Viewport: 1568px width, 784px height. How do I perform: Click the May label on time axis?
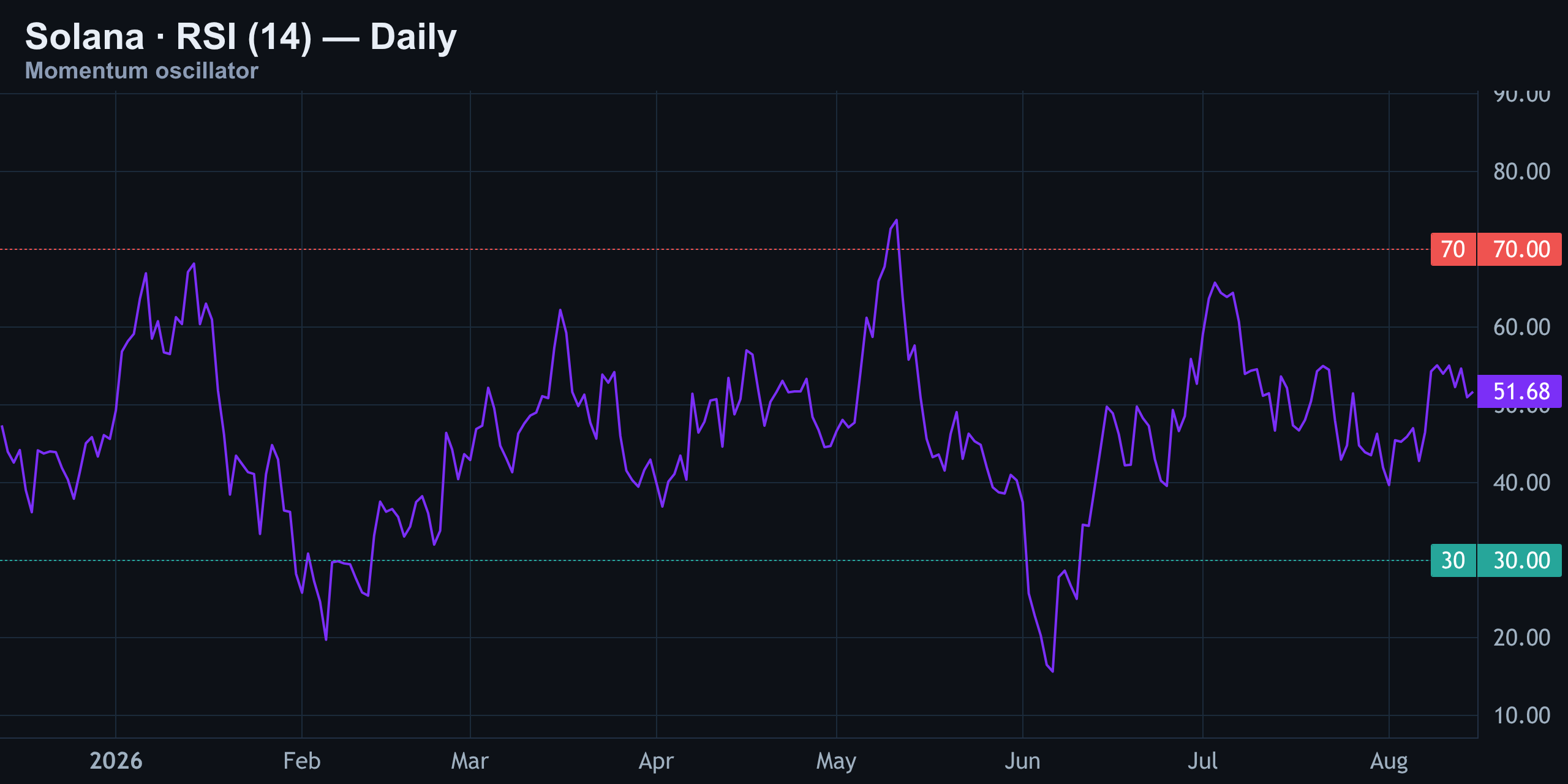click(836, 761)
